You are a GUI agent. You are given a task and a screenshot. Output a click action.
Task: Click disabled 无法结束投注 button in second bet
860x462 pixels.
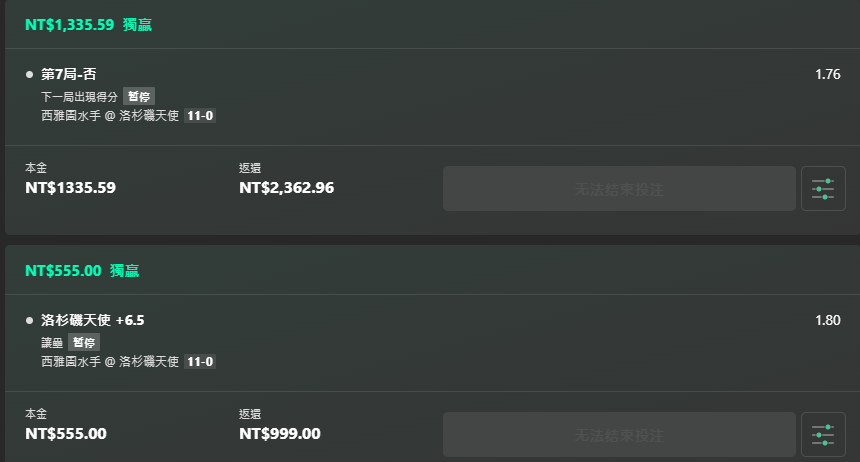(x=619, y=435)
